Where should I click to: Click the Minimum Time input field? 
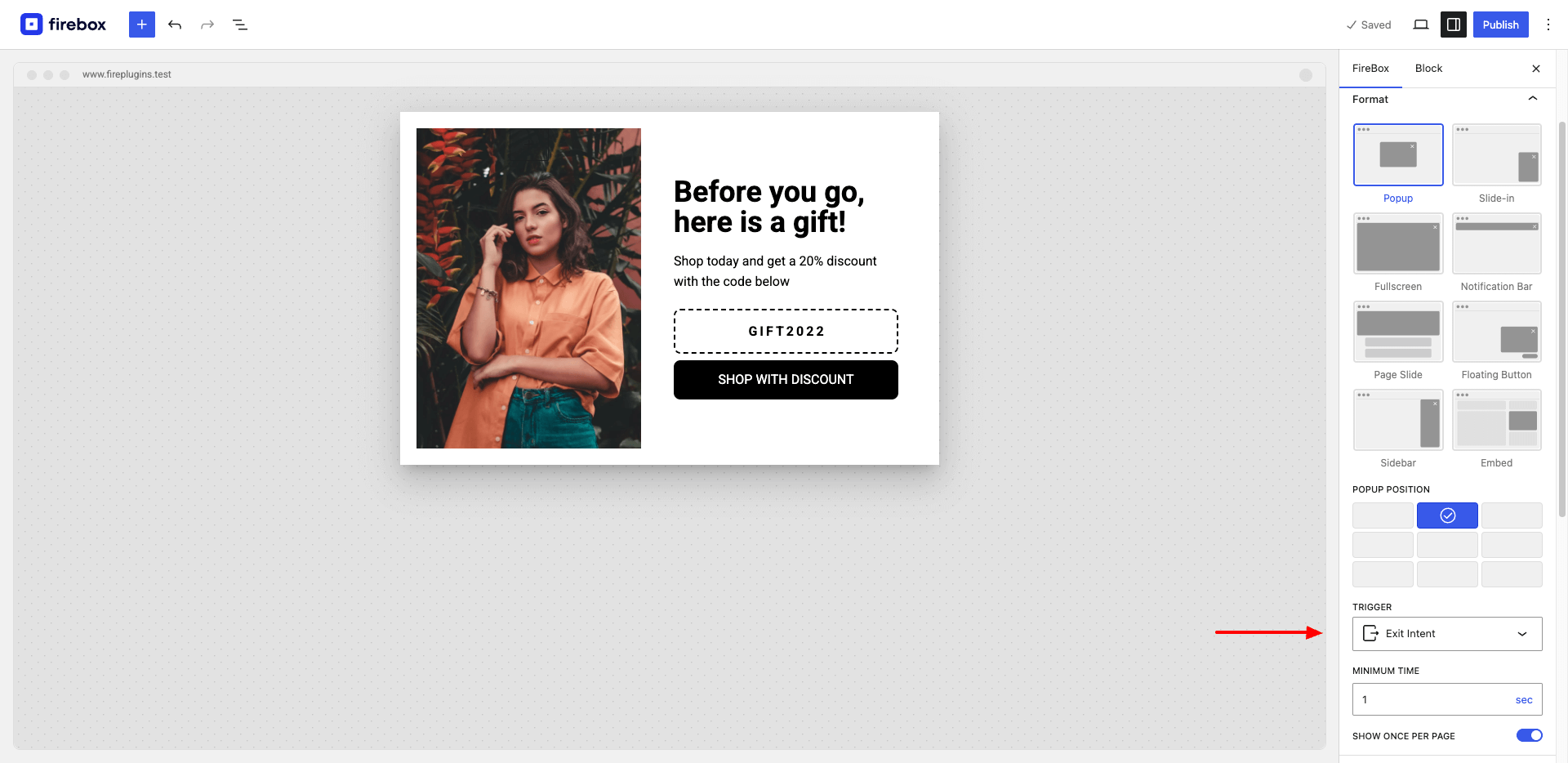(1431, 699)
